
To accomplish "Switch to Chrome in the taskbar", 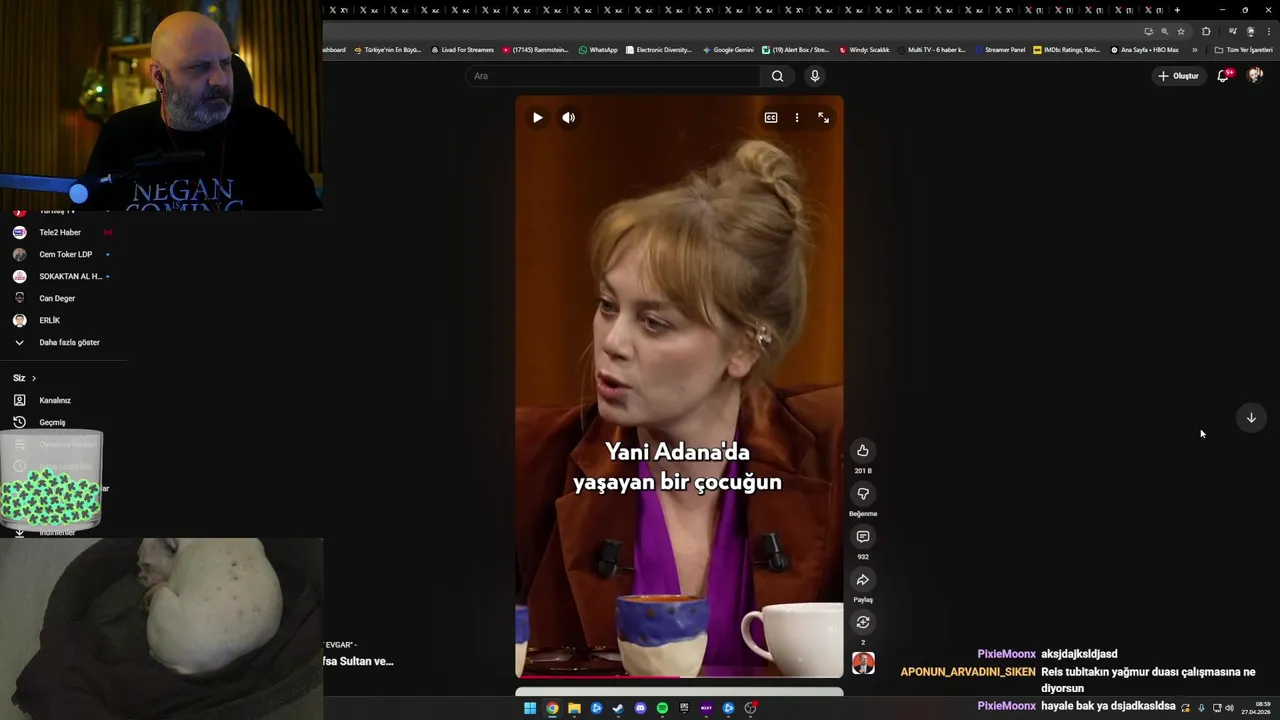I will 552,708.
